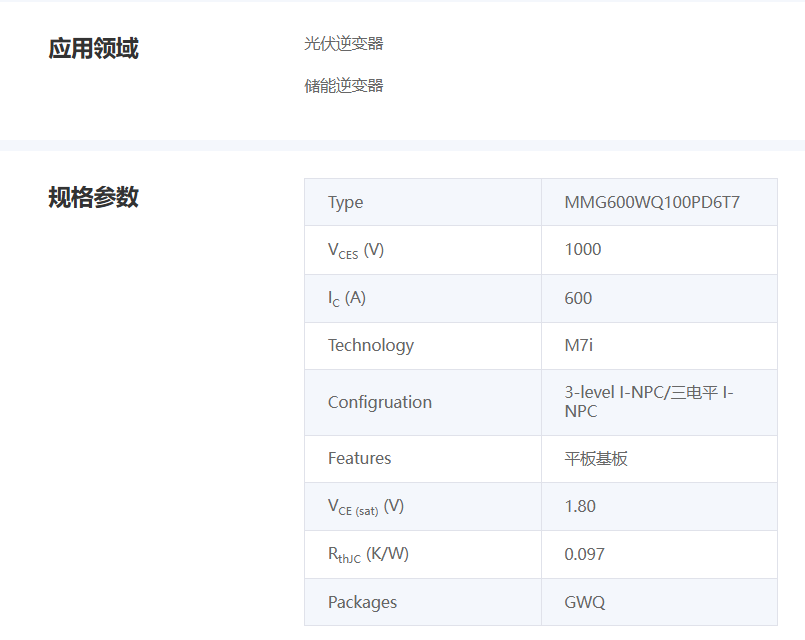
Task: Click the 1000 voltage value cell
Action: (583, 250)
